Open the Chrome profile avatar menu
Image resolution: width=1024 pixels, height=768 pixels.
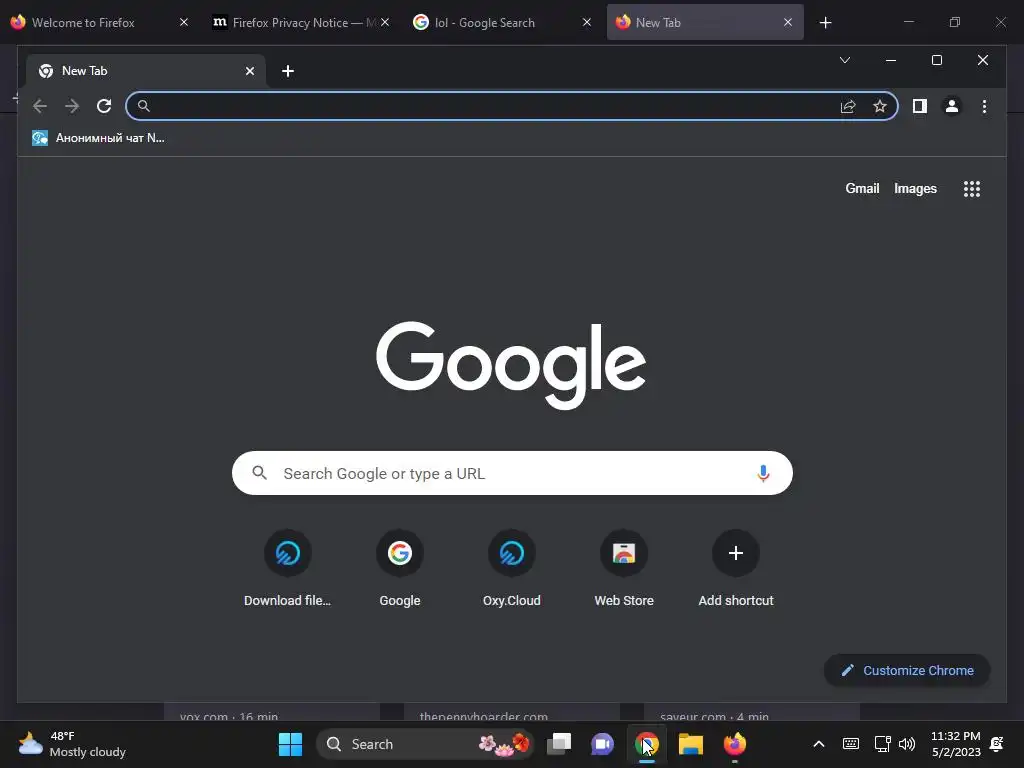(x=952, y=106)
